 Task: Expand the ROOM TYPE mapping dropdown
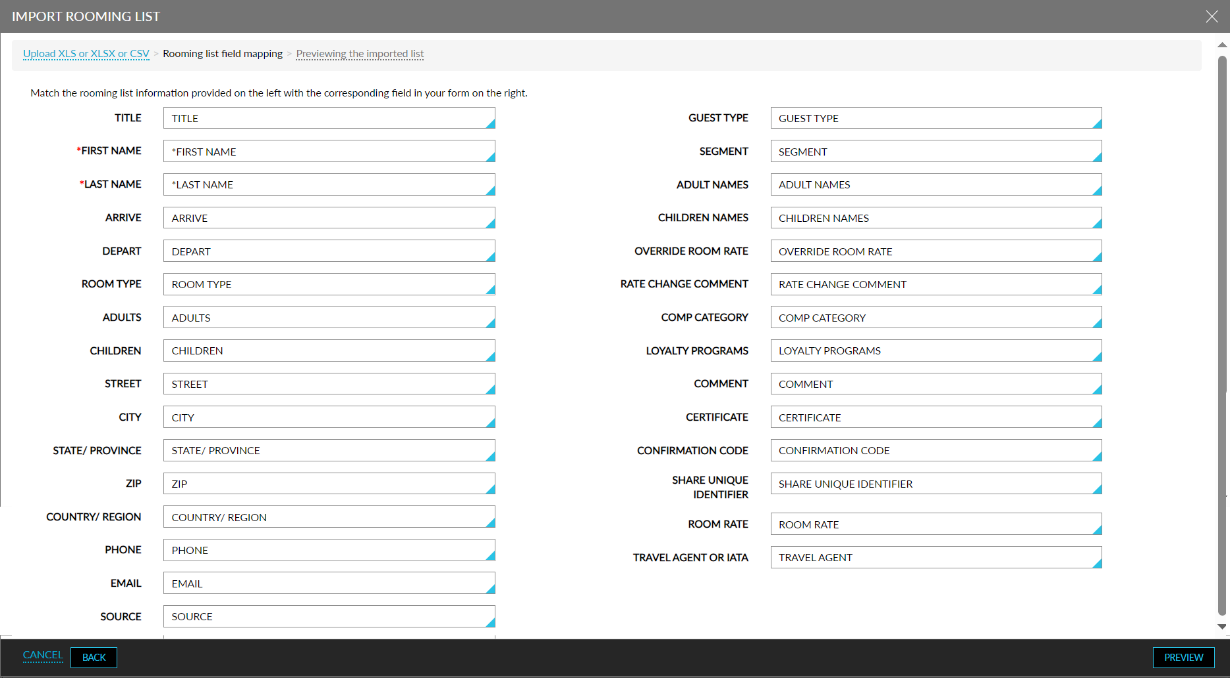pos(329,284)
